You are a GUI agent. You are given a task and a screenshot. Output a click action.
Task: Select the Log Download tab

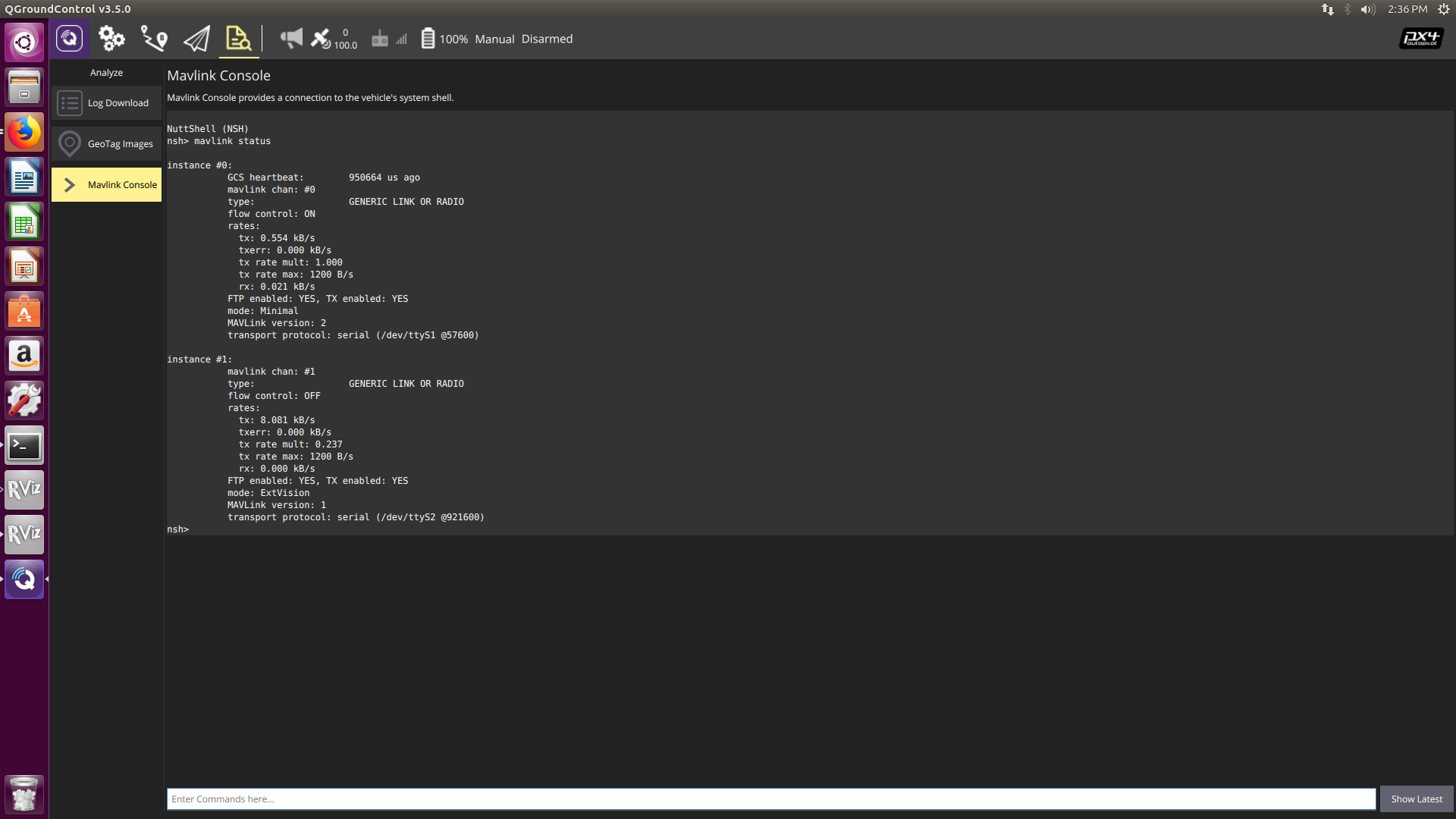click(x=106, y=102)
